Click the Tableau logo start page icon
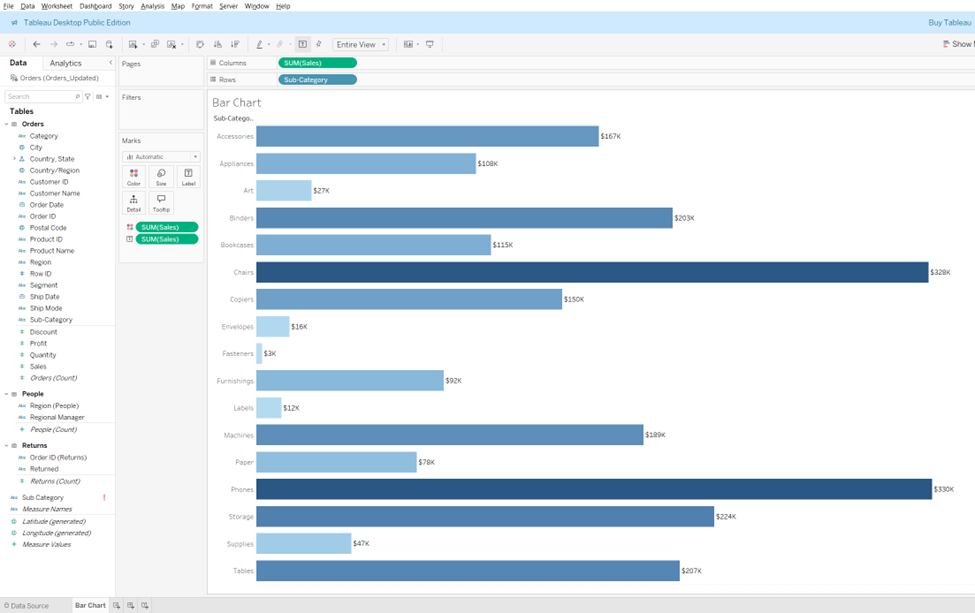975x613 pixels. tap(12, 44)
